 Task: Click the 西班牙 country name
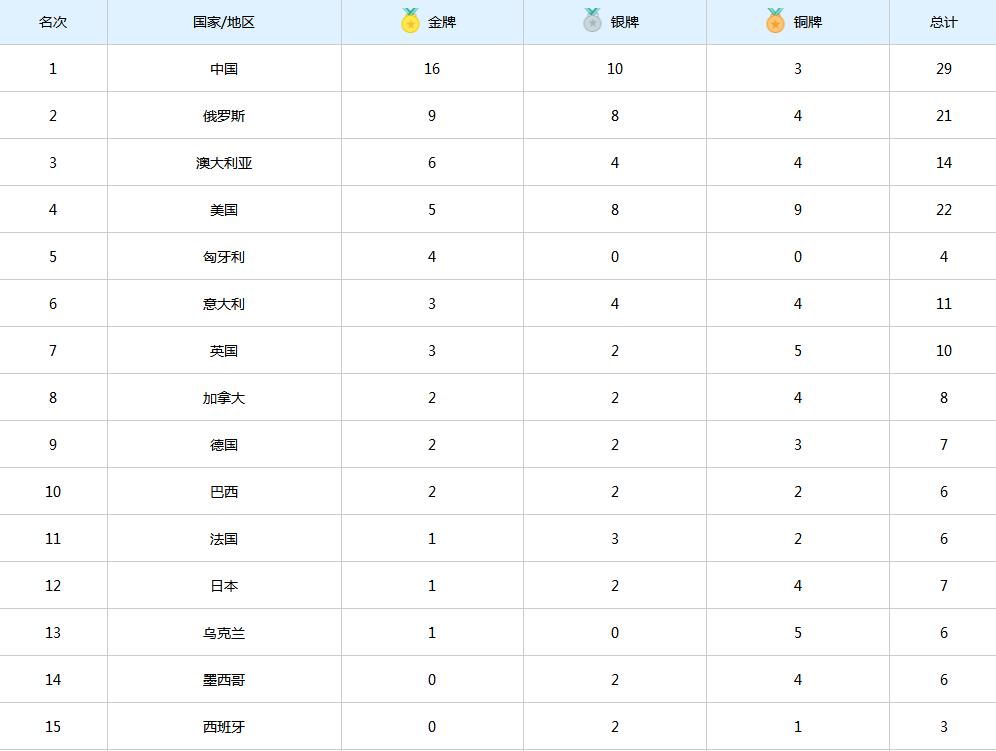224,727
